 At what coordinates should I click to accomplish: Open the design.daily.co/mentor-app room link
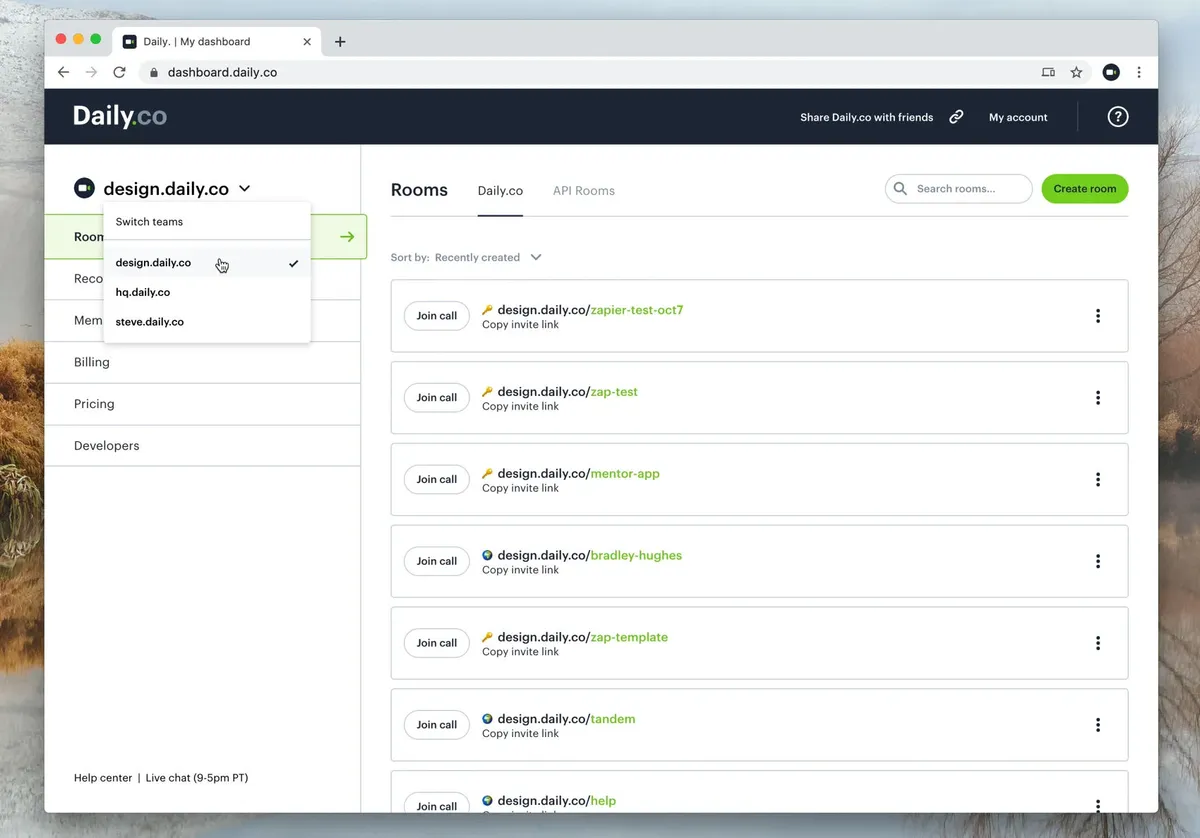coord(579,474)
